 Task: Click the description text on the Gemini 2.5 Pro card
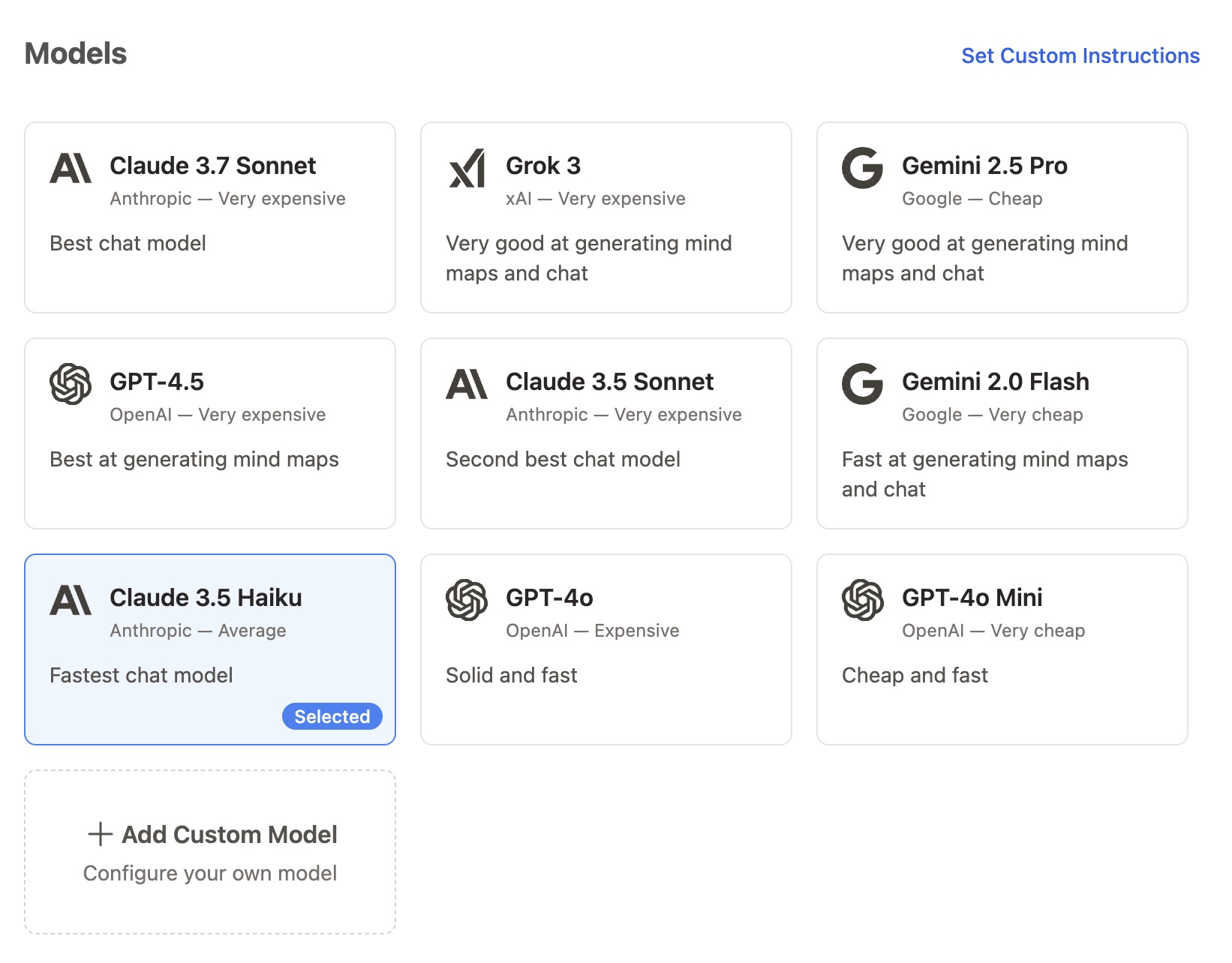tap(985, 258)
